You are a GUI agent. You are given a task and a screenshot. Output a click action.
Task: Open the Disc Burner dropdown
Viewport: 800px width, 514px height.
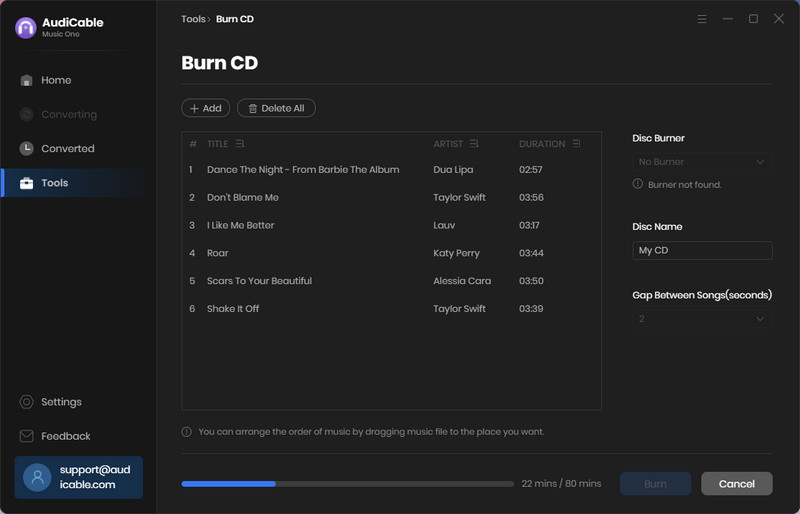pos(702,162)
